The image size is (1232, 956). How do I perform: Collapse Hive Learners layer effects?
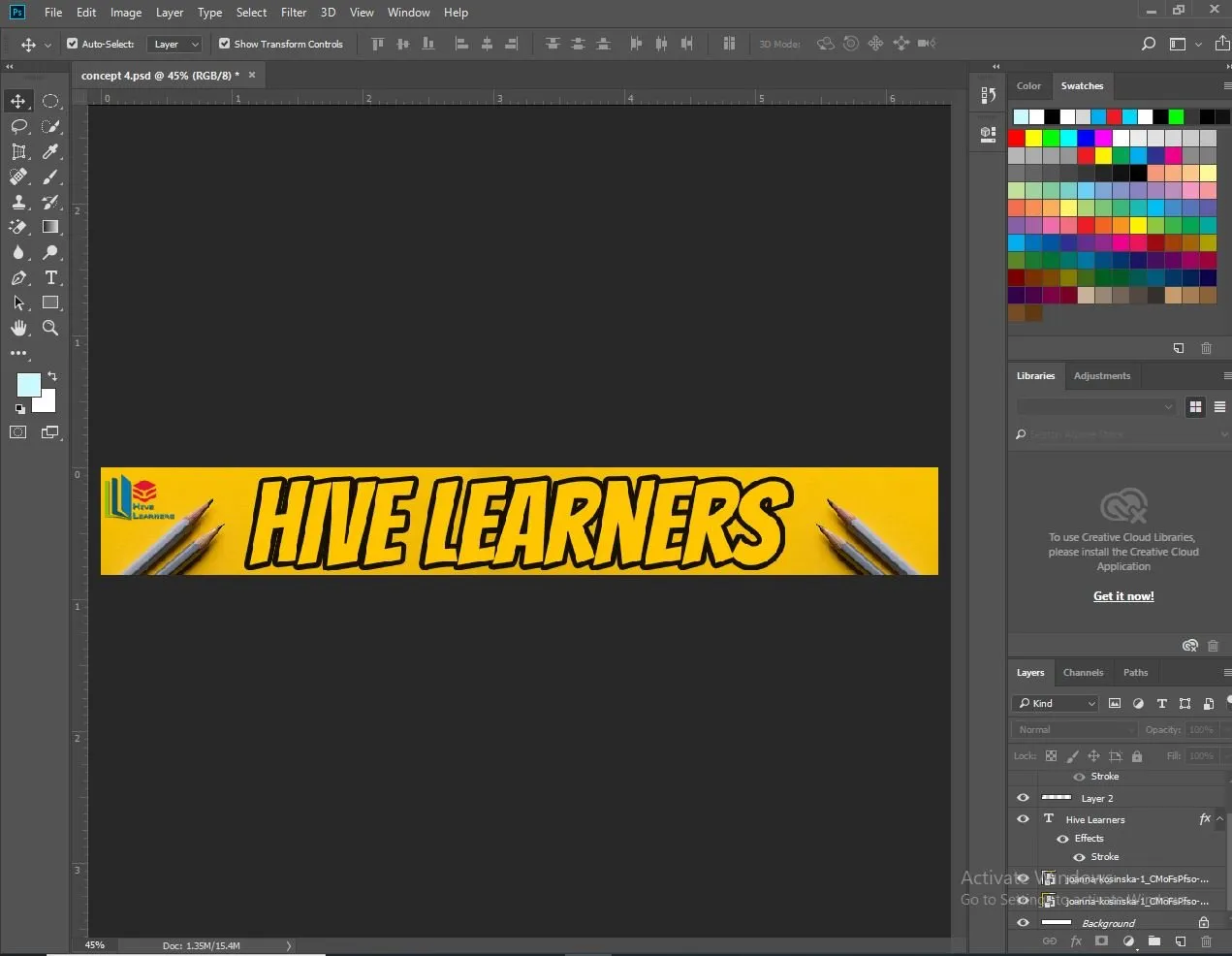pyautogui.click(x=1220, y=819)
